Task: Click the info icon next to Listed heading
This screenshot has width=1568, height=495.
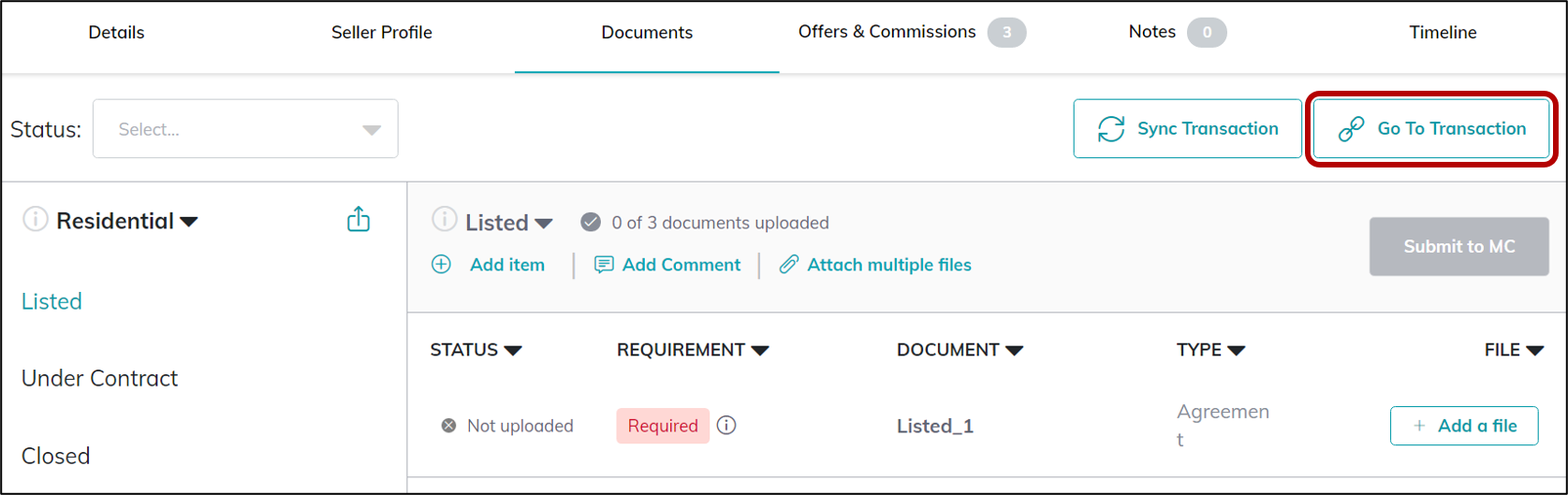Action: (444, 221)
